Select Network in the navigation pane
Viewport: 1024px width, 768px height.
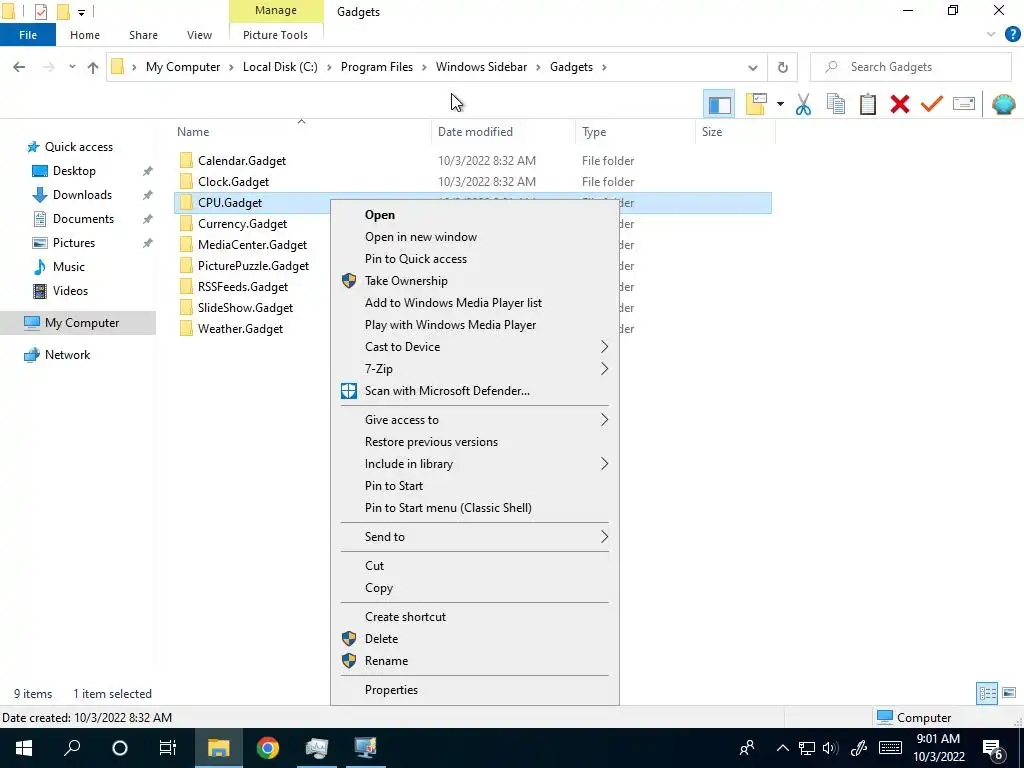67,355
